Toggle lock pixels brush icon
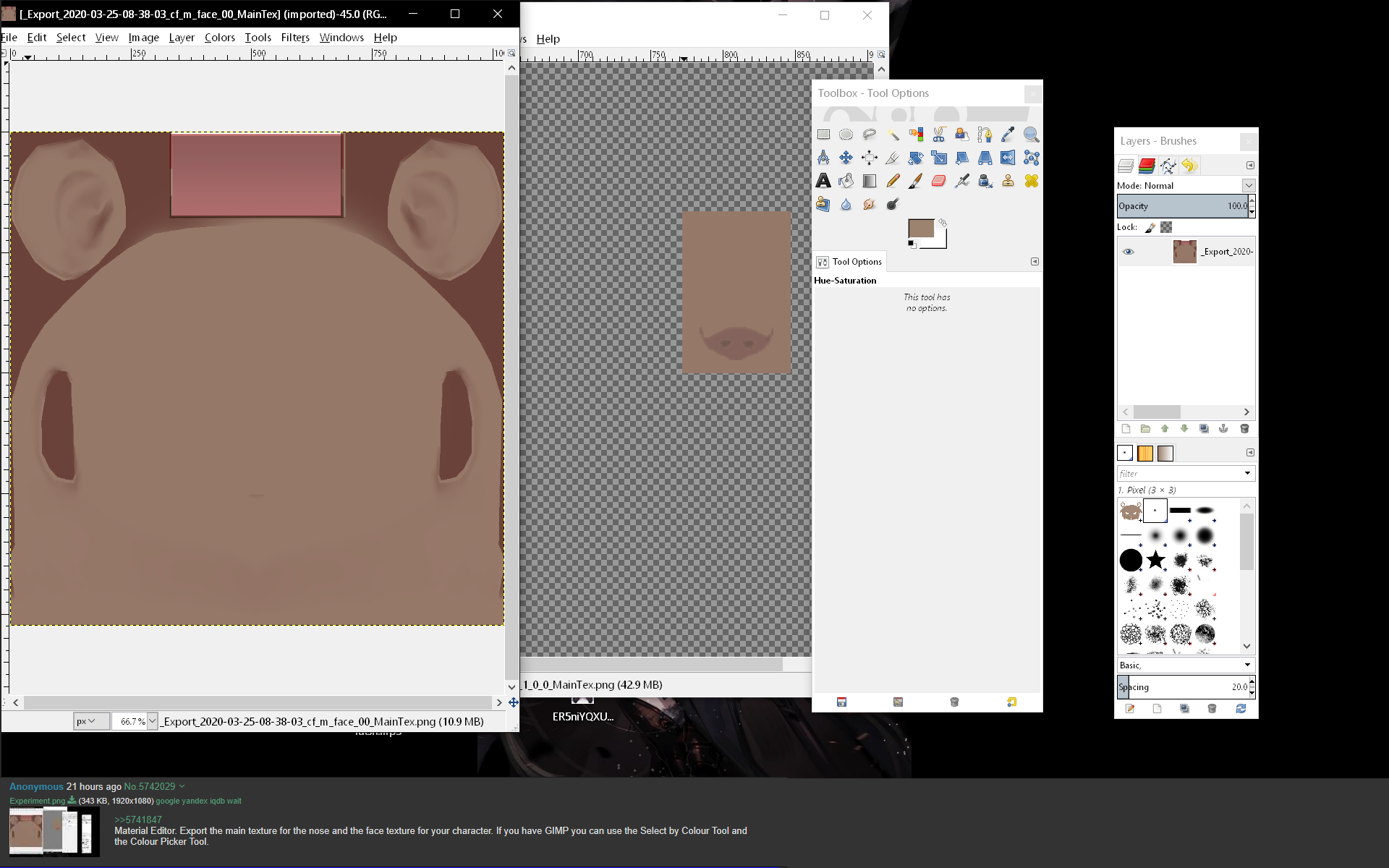 click(x=1150, y=227)
